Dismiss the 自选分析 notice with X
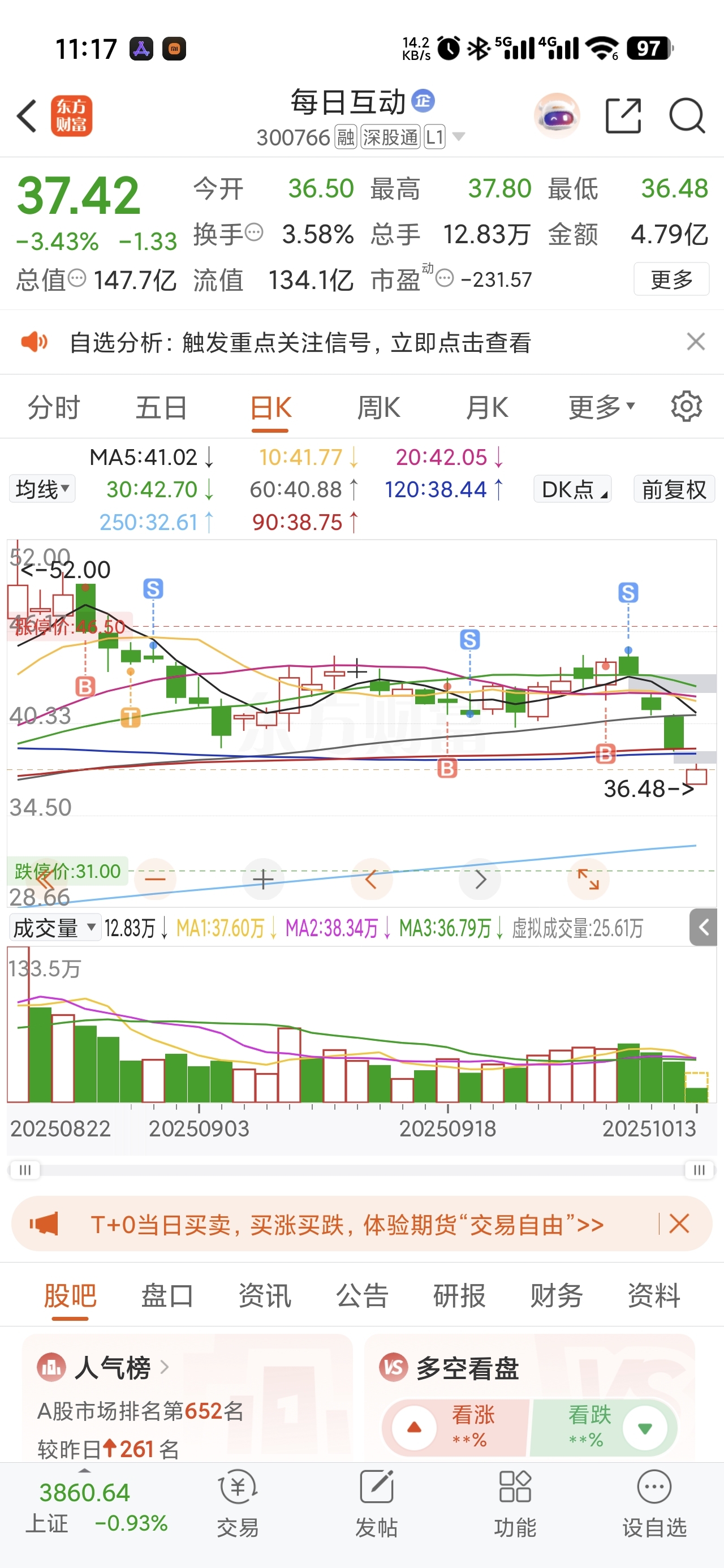Viewport: 724px width, 1568px height. tap(695, 342)
